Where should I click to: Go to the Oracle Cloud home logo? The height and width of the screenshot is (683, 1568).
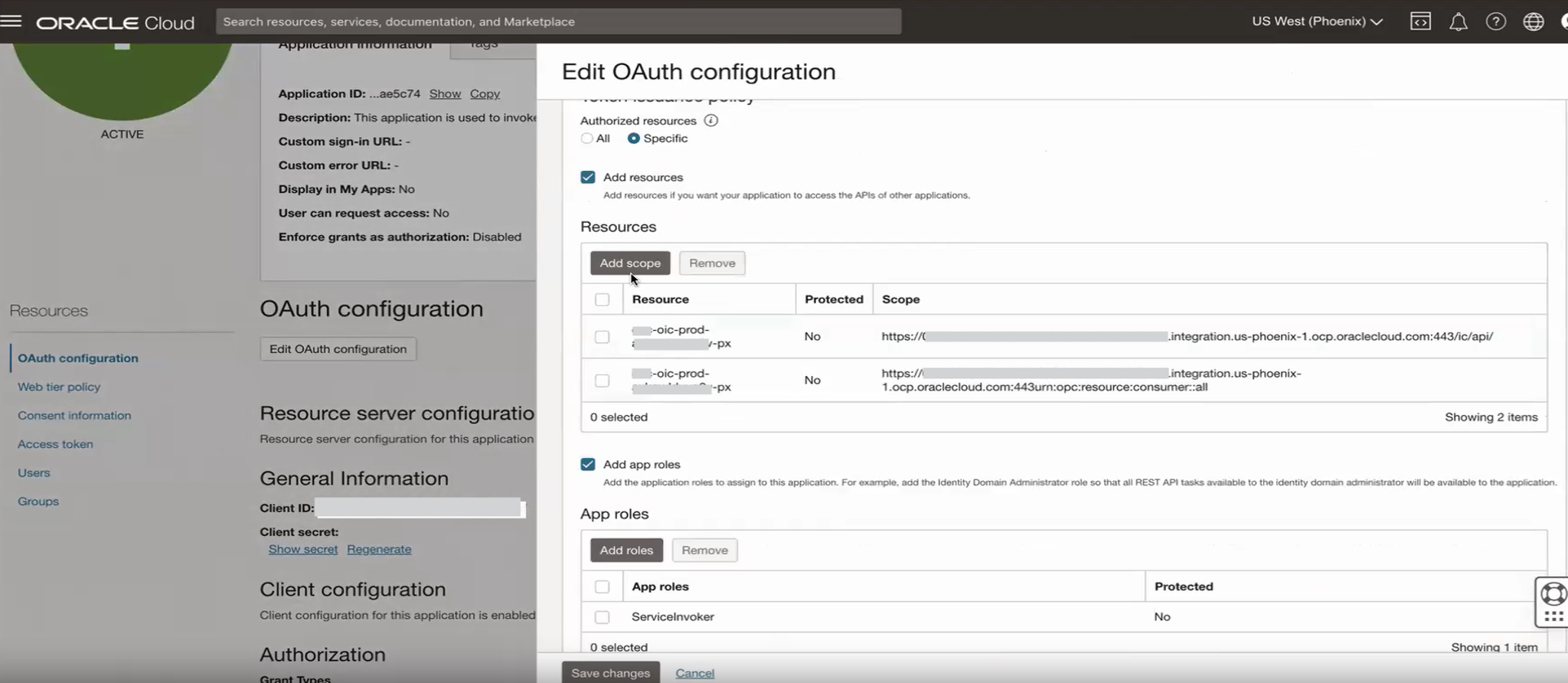[116, 23]
